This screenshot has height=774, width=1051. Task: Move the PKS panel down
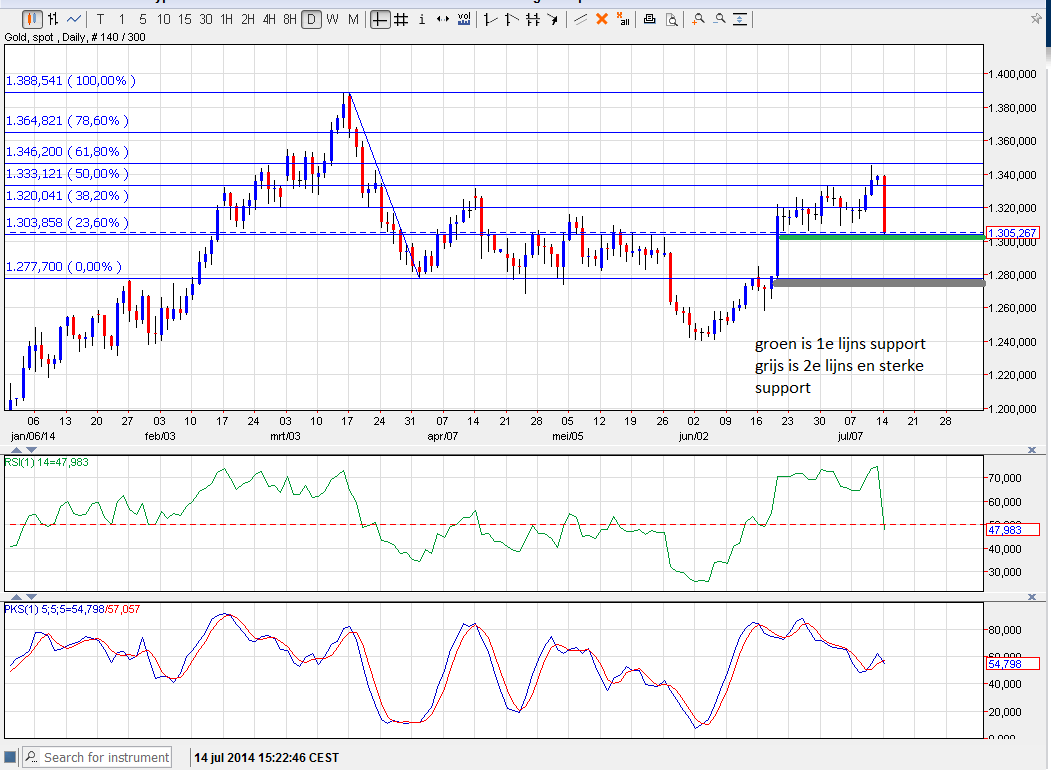(x=31, y=596)
